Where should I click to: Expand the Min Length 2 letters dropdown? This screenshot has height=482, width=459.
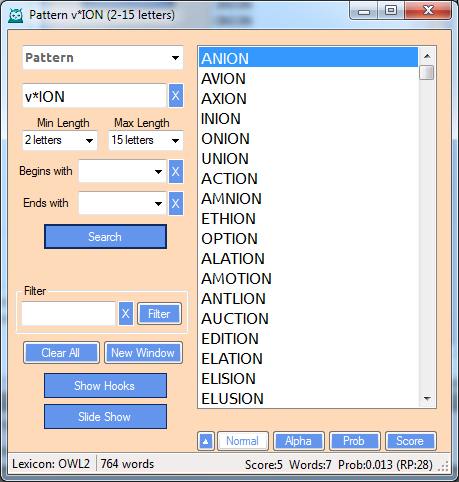[60, 140]
